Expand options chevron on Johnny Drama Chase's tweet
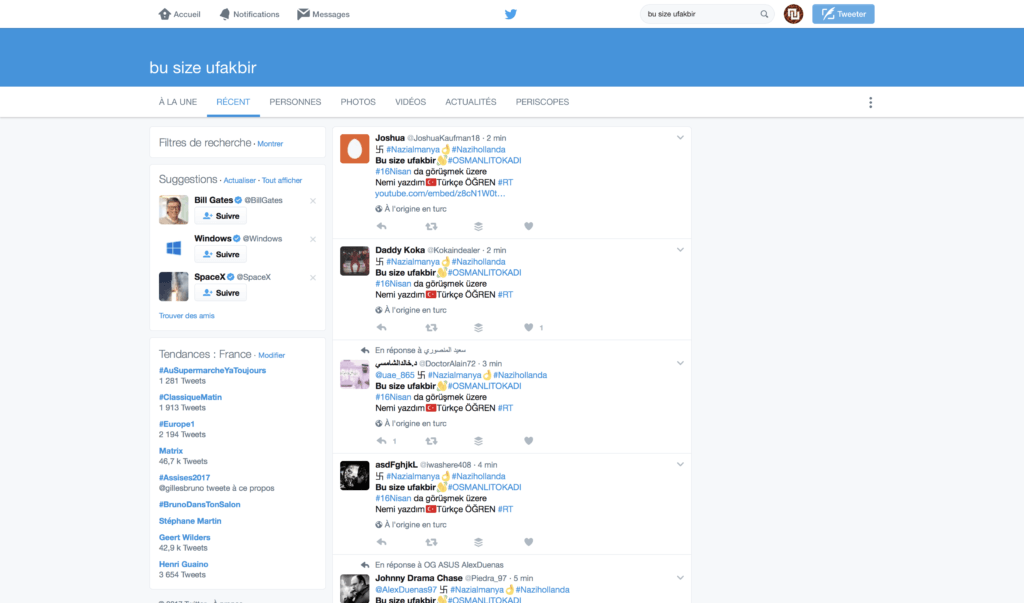 point(680,578)
